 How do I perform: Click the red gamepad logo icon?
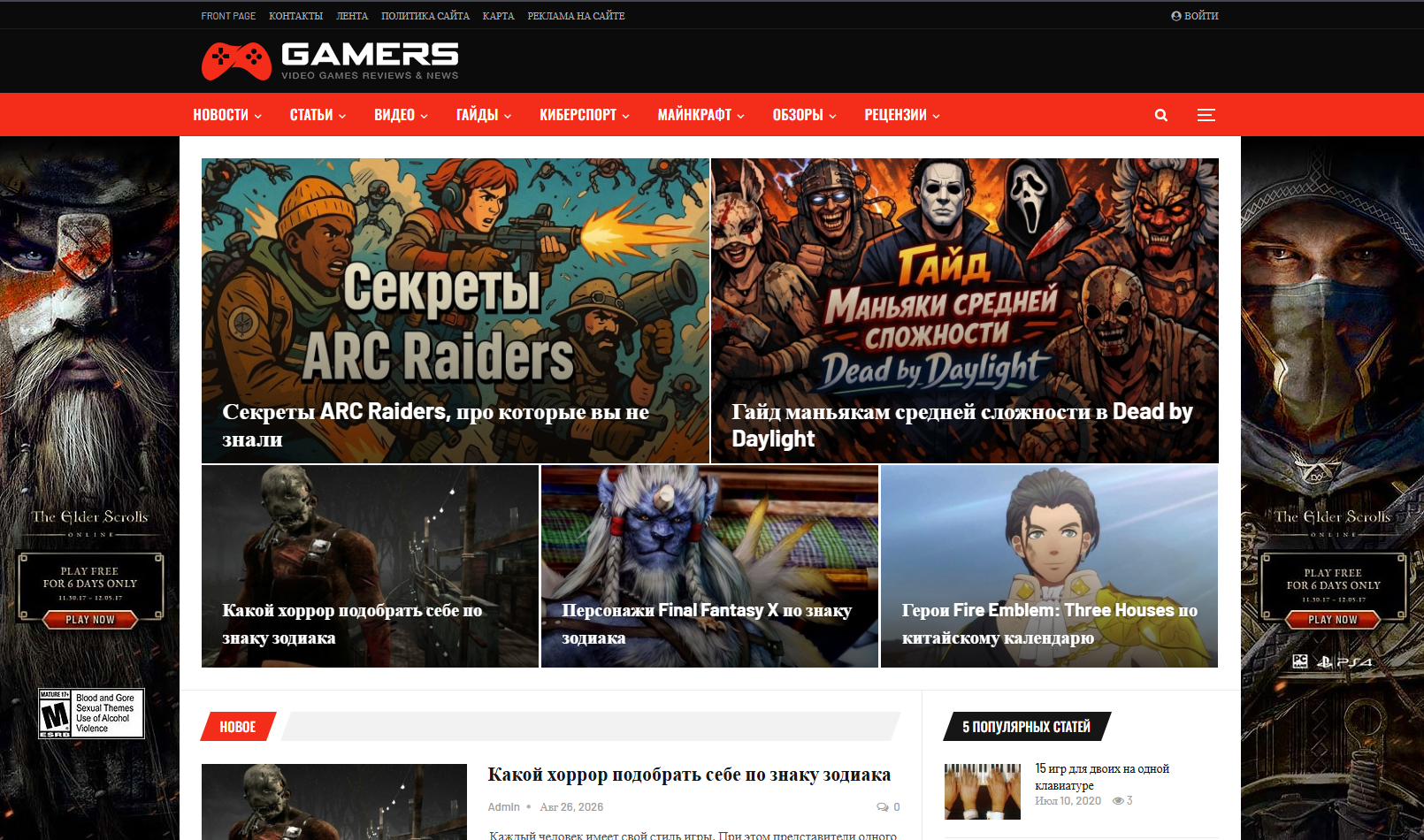pos(236,61)
